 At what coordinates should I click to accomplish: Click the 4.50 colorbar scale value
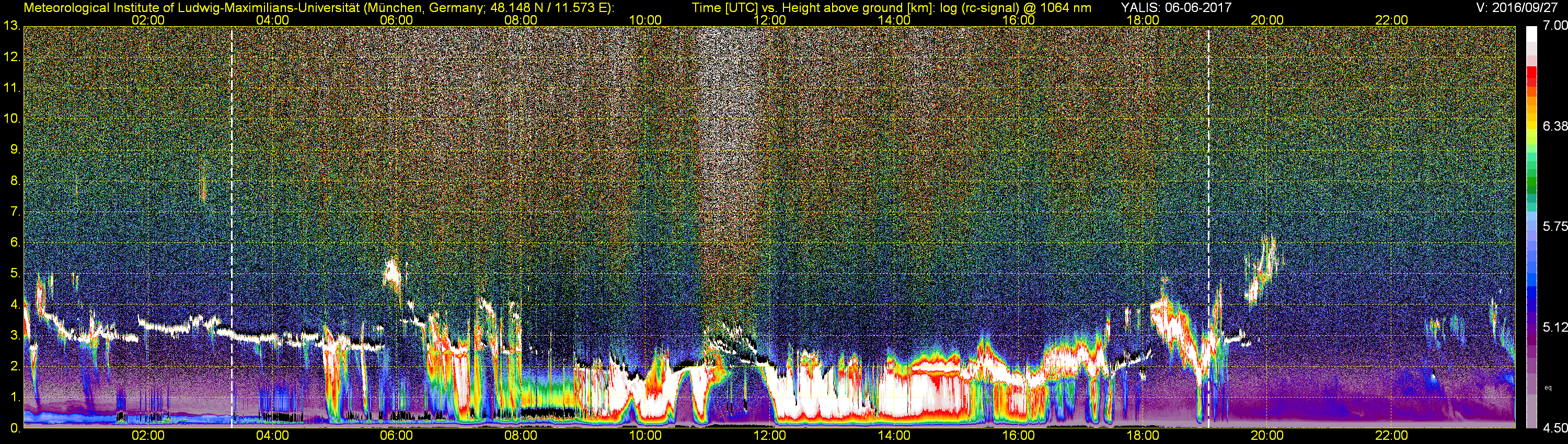(1555, 428)
